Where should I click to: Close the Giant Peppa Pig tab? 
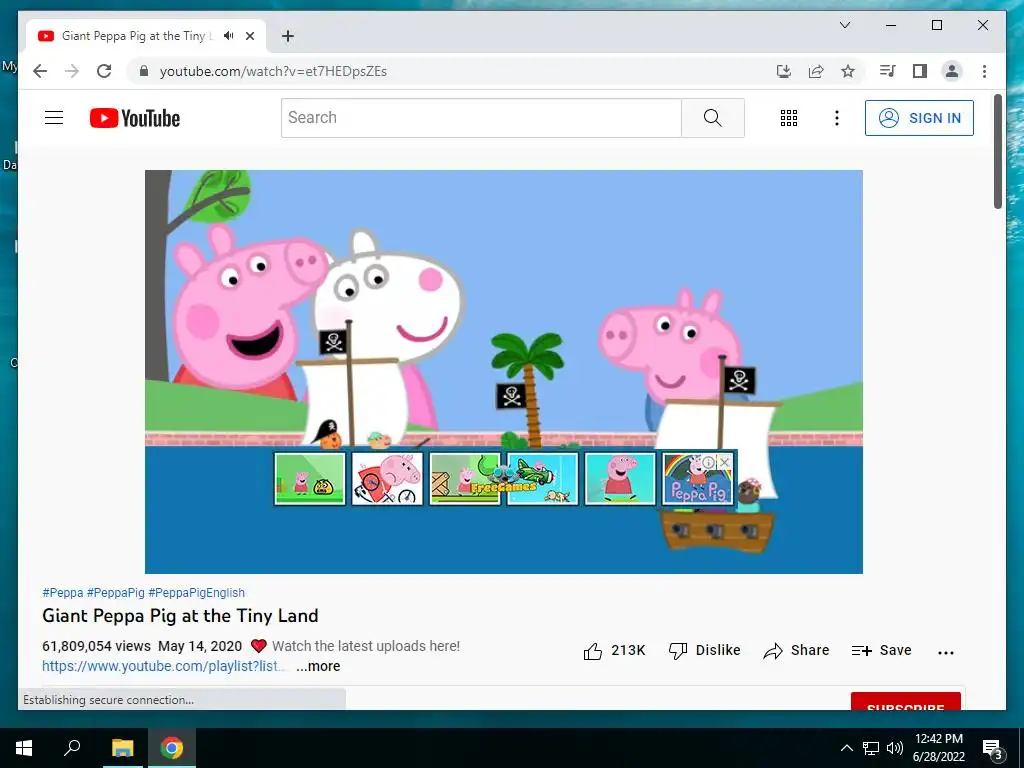250,36
